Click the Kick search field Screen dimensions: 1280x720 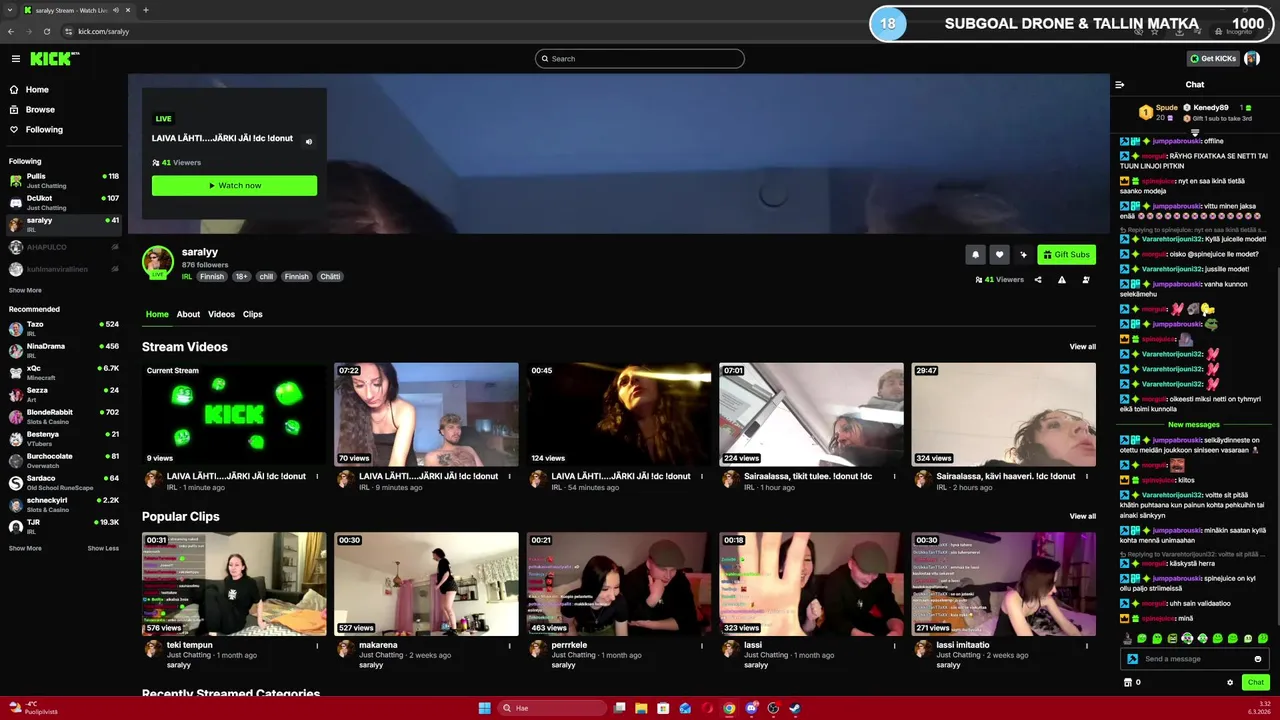640,59
